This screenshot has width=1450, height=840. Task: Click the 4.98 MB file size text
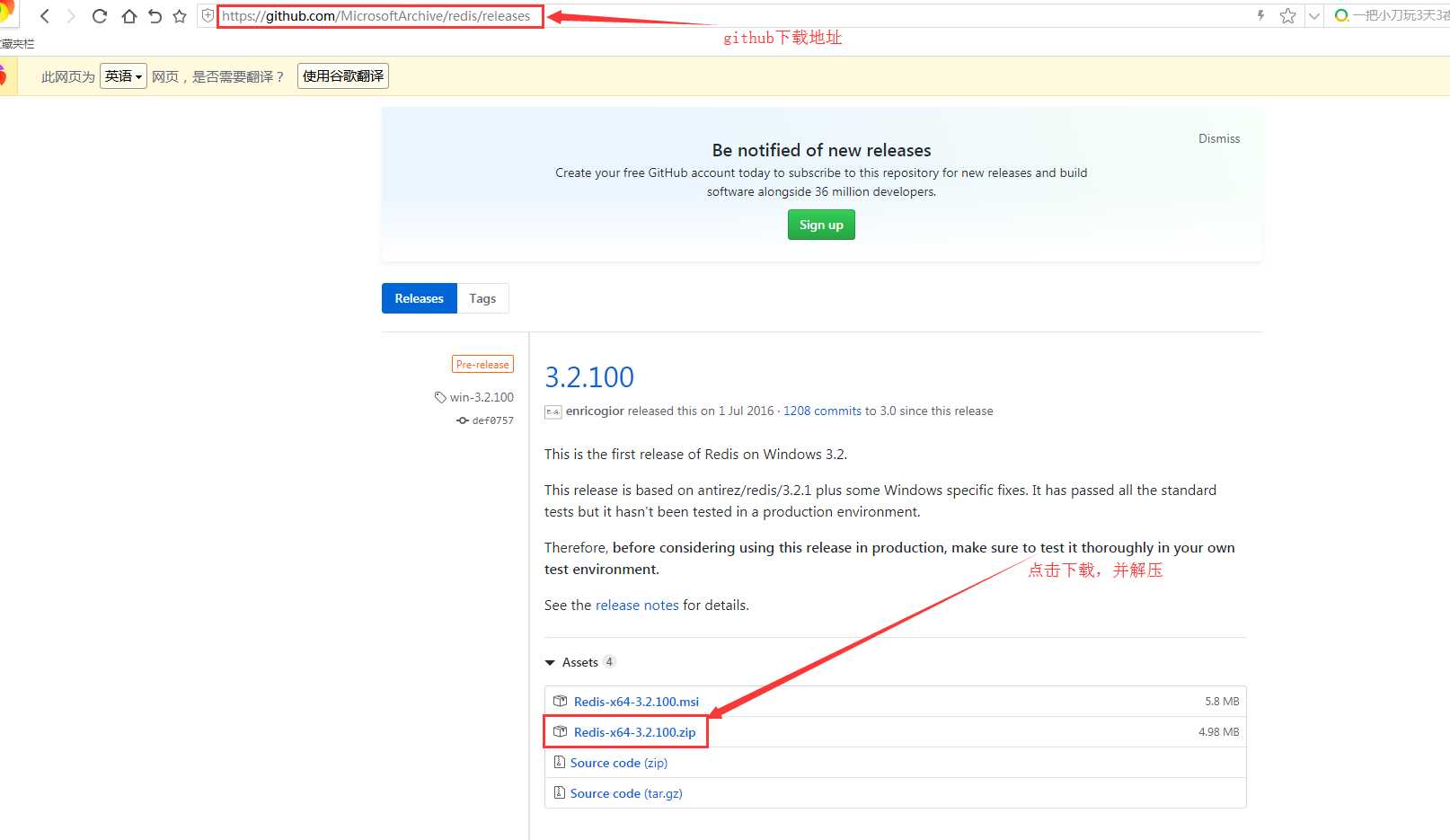[x=1219, y=732]
